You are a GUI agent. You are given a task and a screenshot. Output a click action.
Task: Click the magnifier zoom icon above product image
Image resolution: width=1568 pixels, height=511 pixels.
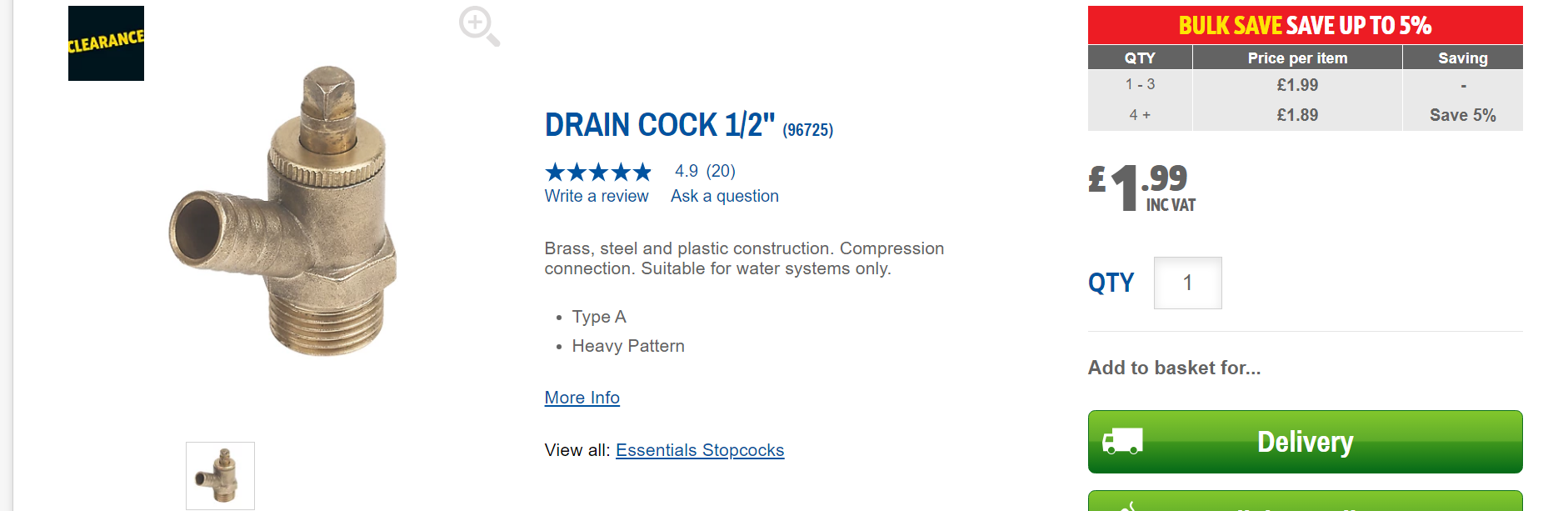pos(478,26)
